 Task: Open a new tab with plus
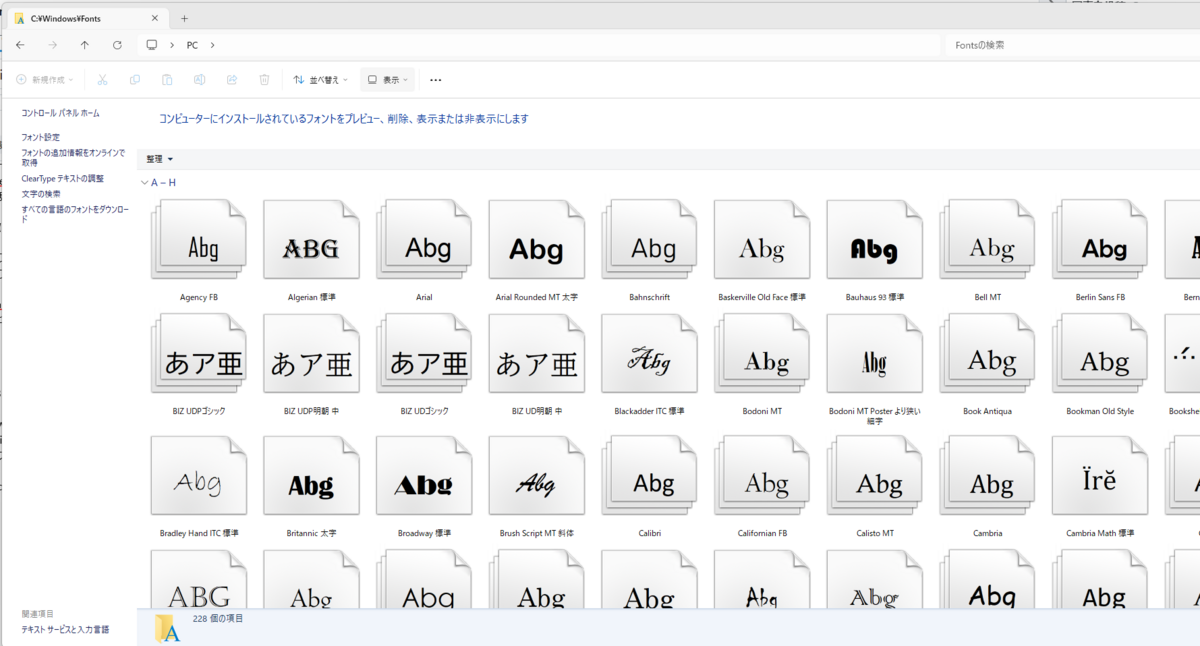click(184, 18)
